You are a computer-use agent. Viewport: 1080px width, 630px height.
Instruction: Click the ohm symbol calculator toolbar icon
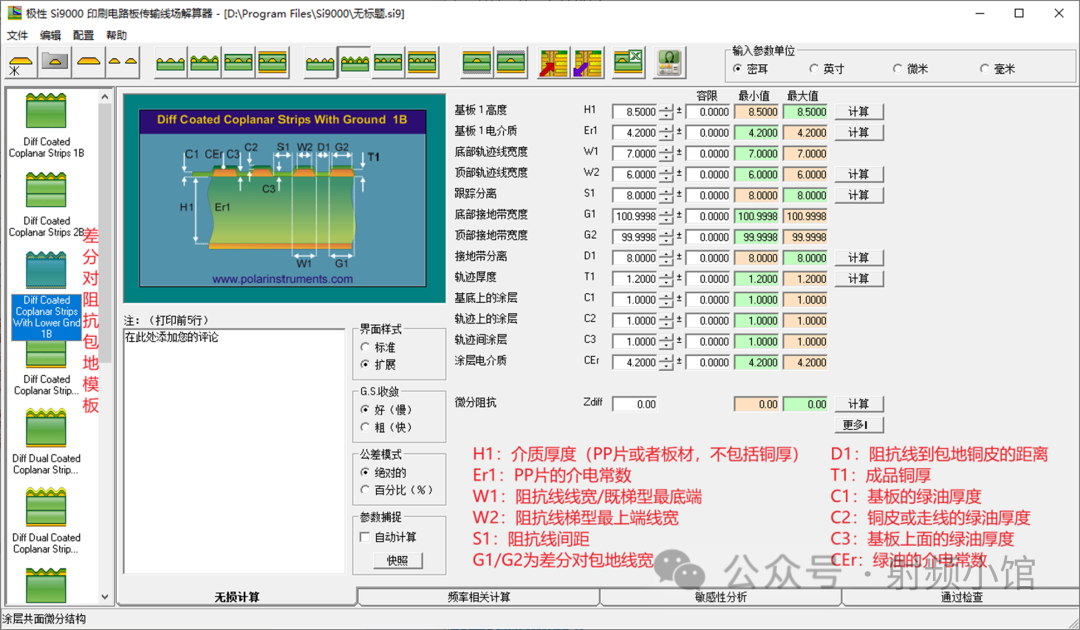(x=669, y=63)
